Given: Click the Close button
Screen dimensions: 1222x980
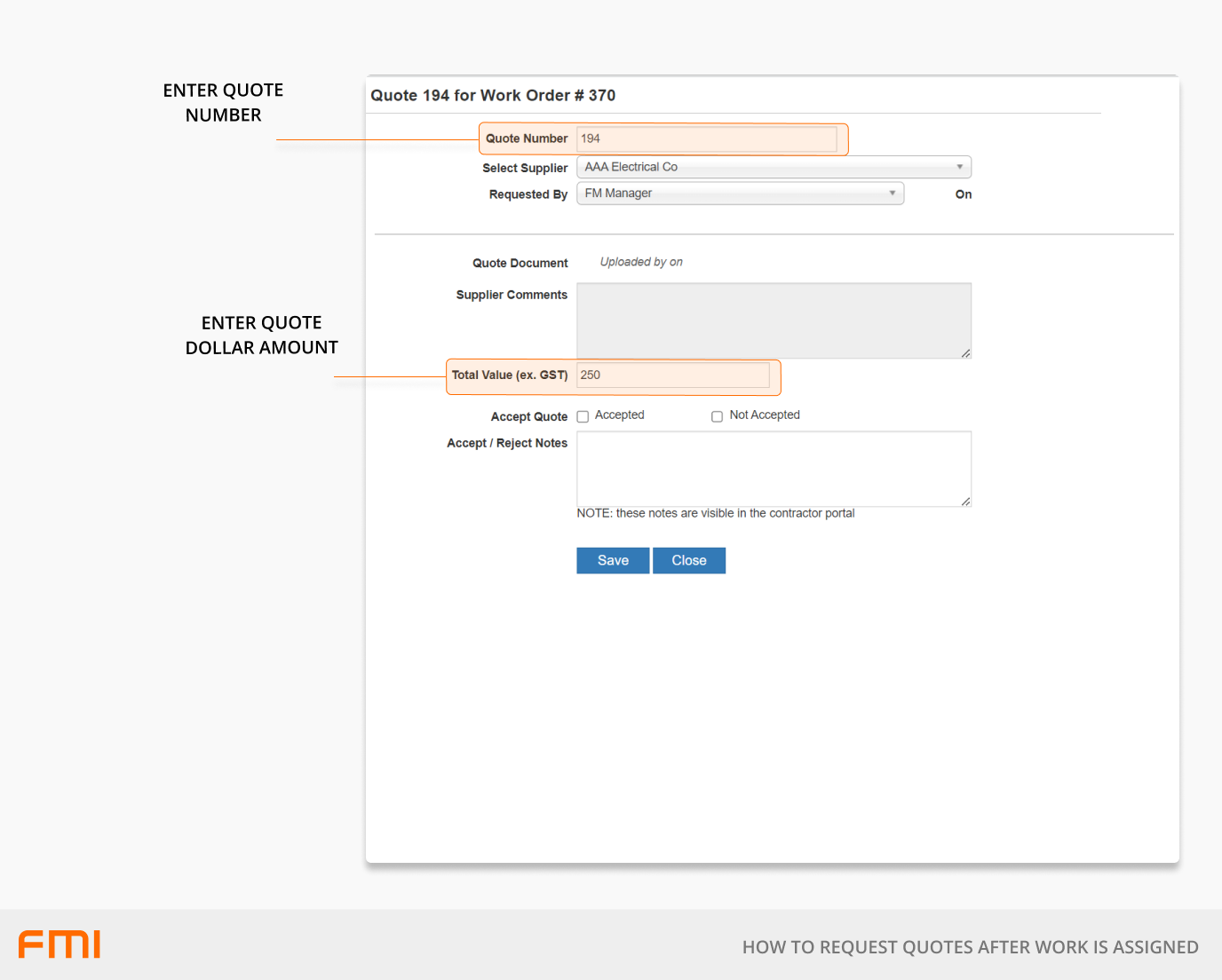Looking at the screenshot, I should point(689,560).
